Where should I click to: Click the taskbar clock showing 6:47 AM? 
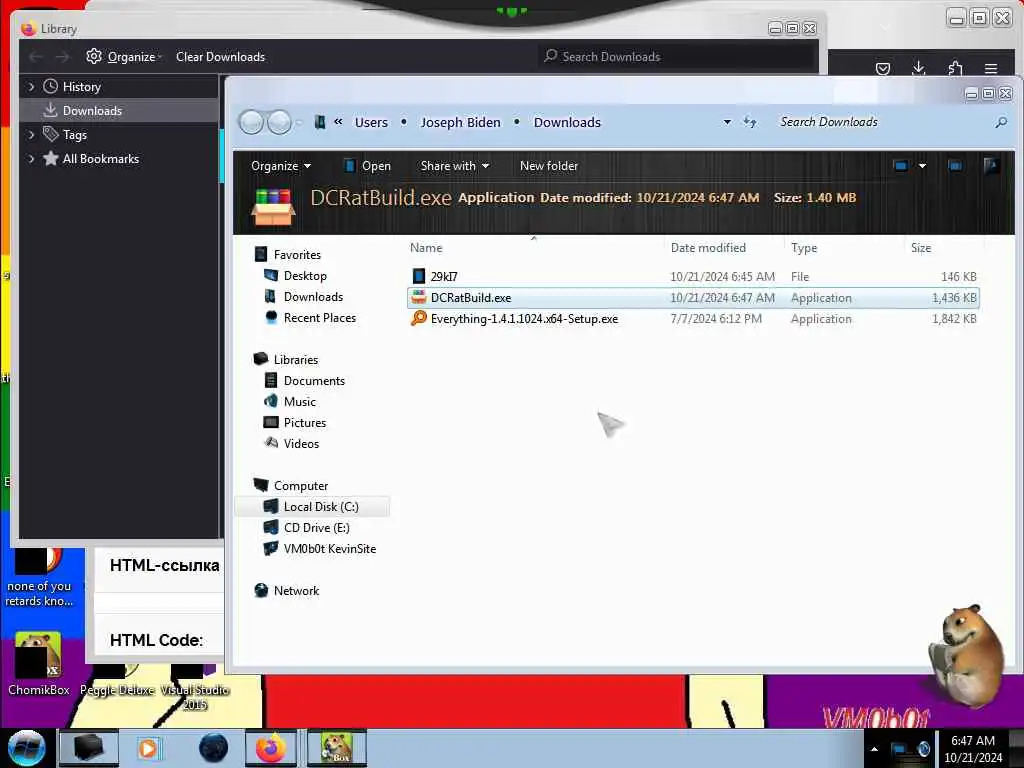point(972,749)
